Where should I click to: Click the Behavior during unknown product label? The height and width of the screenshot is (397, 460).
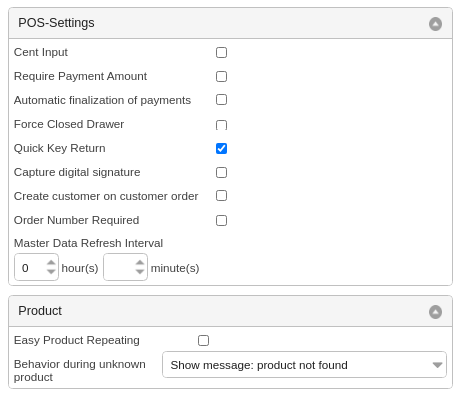[80, 371]
